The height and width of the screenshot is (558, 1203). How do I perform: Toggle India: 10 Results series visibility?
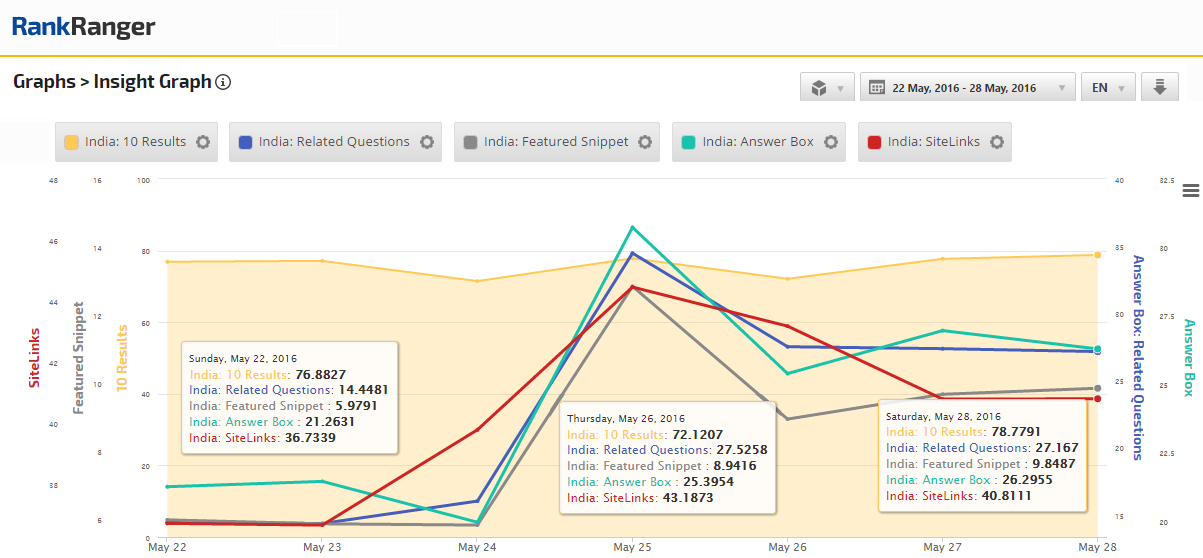(x=135, y=142)
